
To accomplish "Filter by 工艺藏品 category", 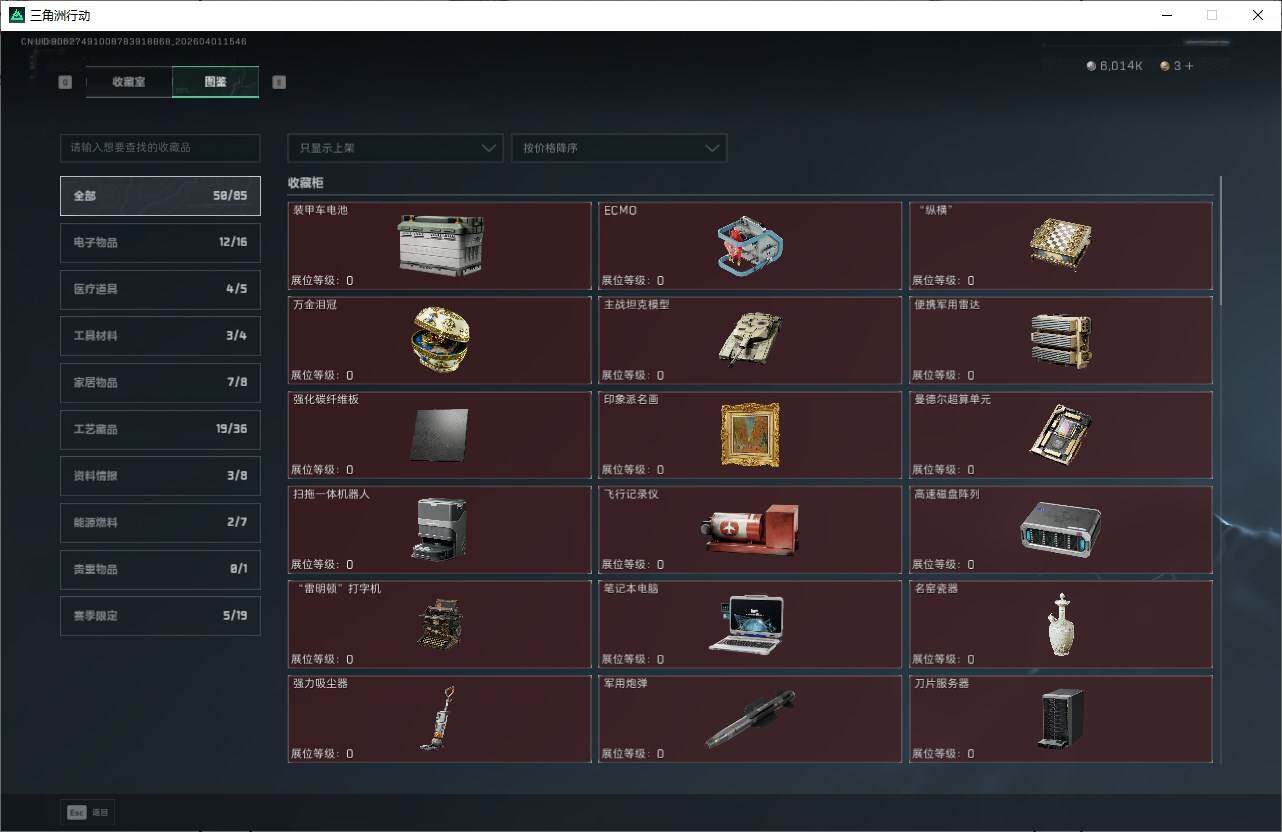I will click(160, 429).
